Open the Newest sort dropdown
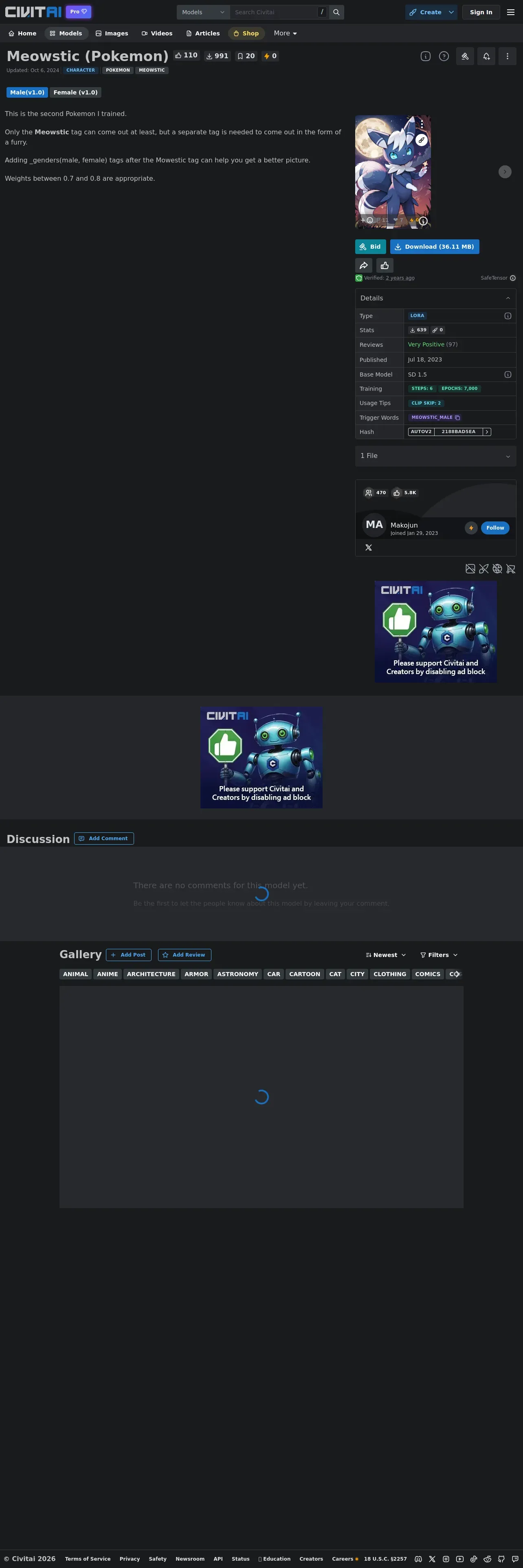523x1568 pixels. coord(386,955)
